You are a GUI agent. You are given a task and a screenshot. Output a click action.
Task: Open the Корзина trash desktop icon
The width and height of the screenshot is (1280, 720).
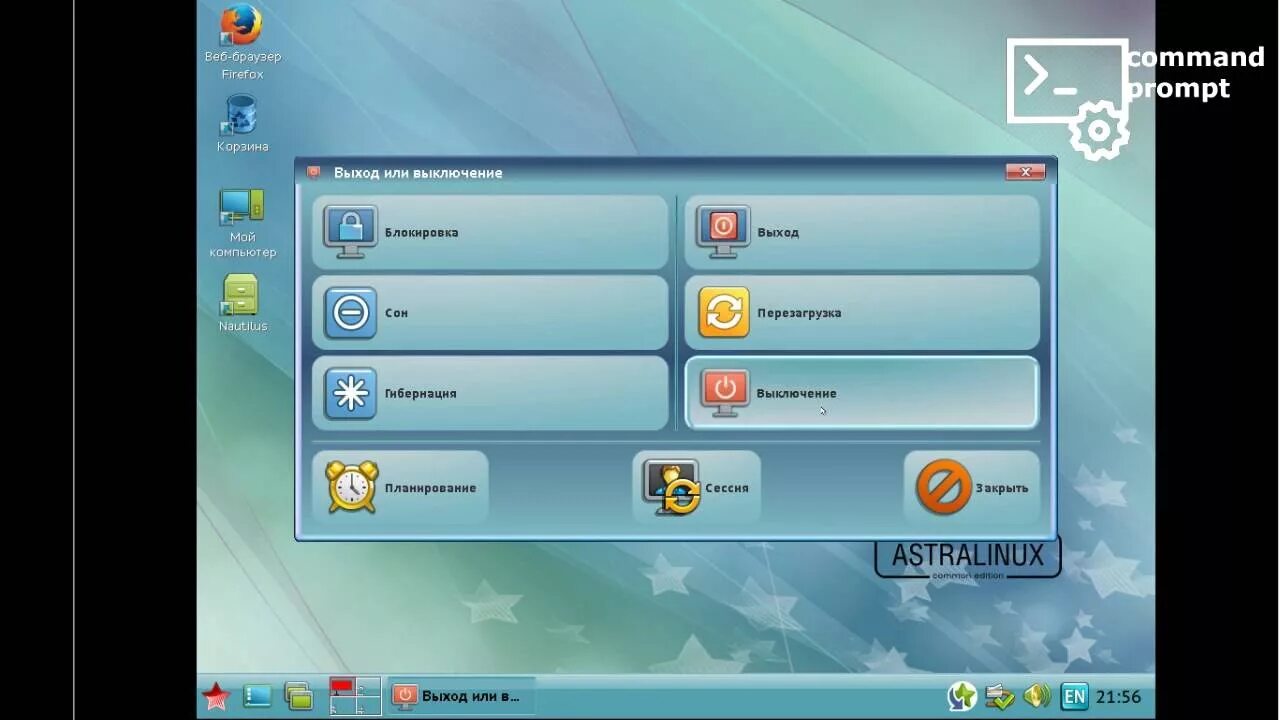242,123
